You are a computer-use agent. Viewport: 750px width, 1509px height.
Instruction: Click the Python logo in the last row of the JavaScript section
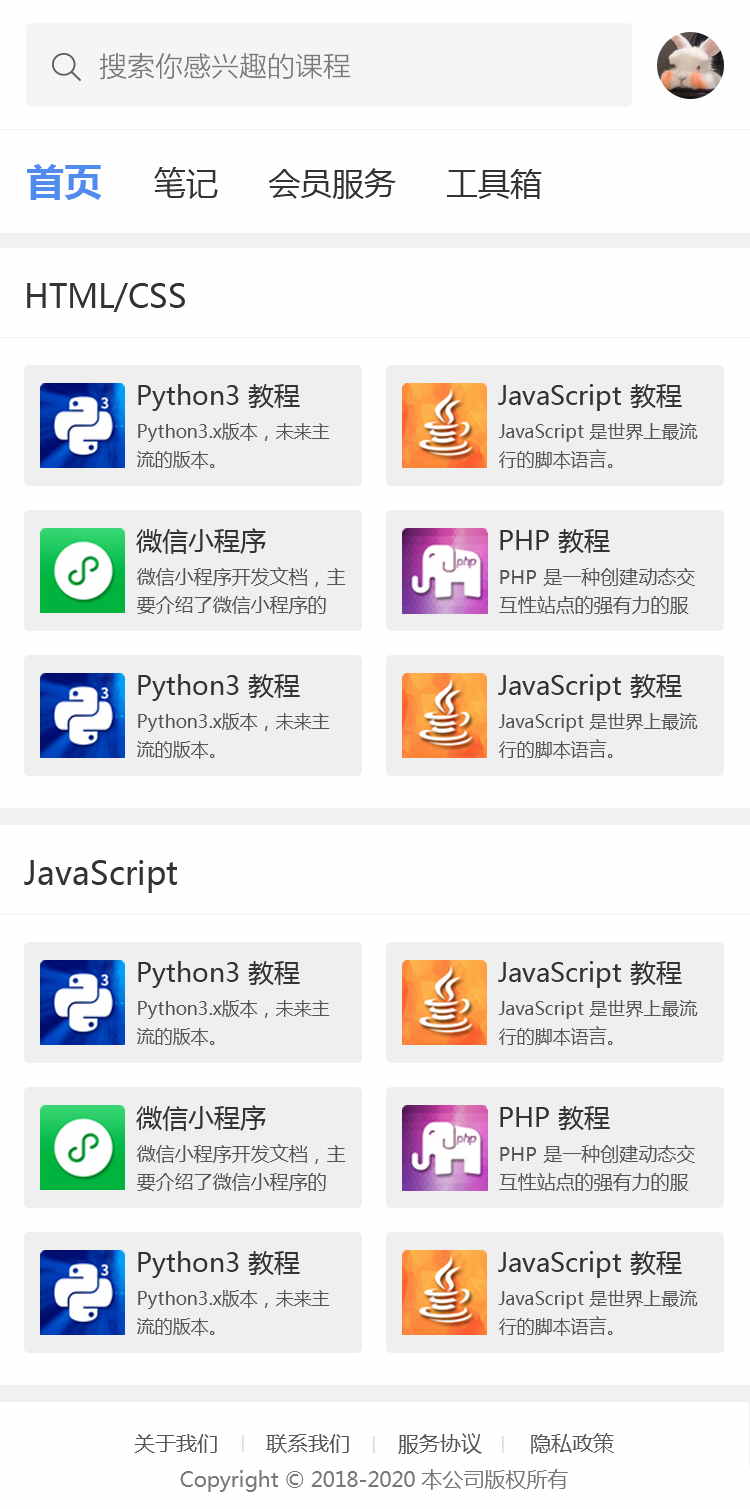coord(82,1292)
